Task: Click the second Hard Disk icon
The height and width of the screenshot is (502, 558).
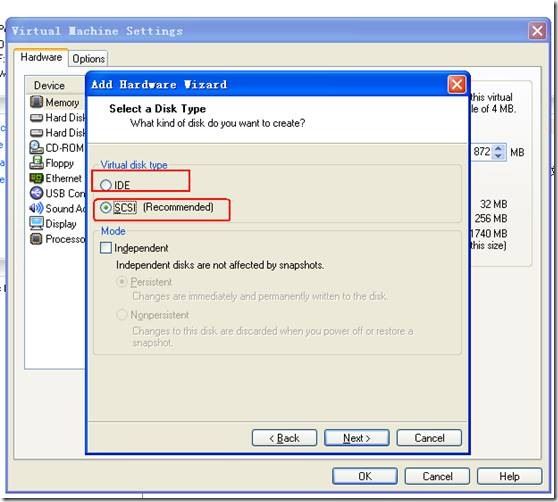Action: tap(36, 133)
